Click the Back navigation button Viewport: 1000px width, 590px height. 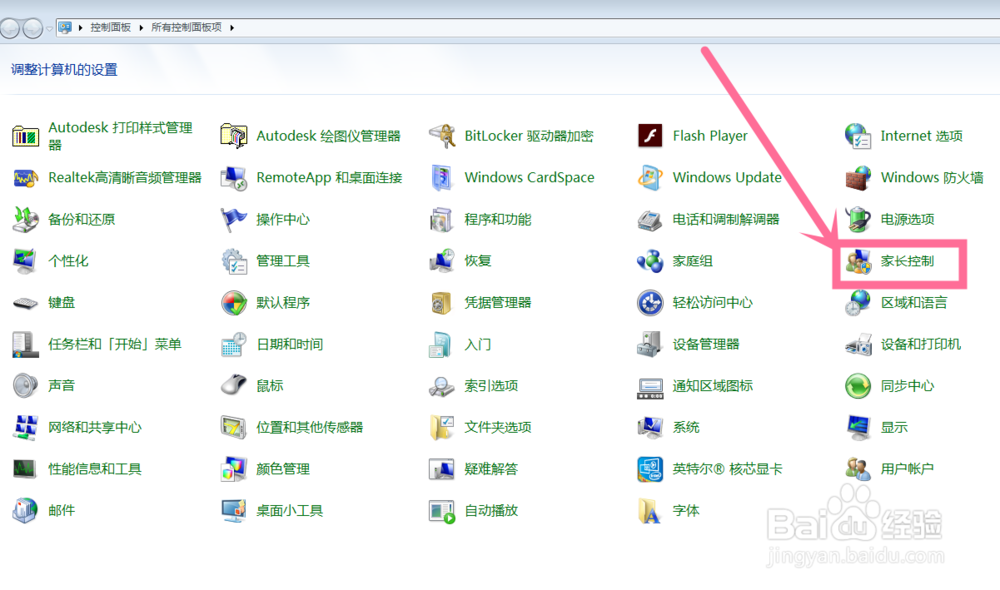point(10,28)
